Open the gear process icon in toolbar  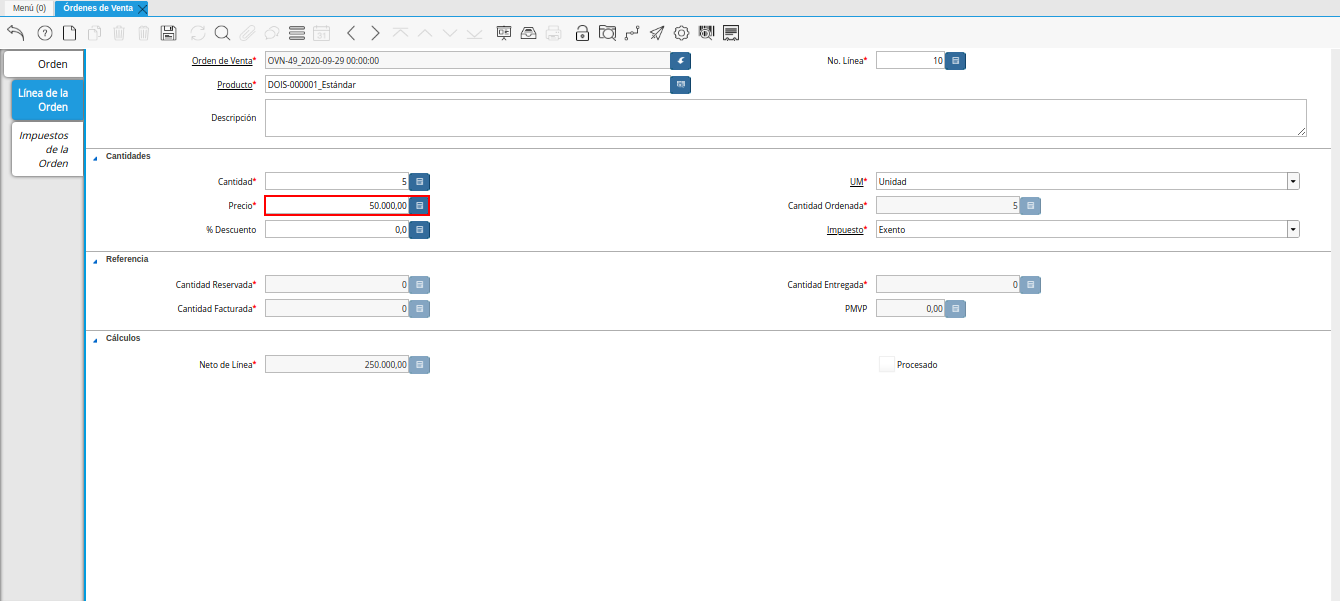point(682,33)
